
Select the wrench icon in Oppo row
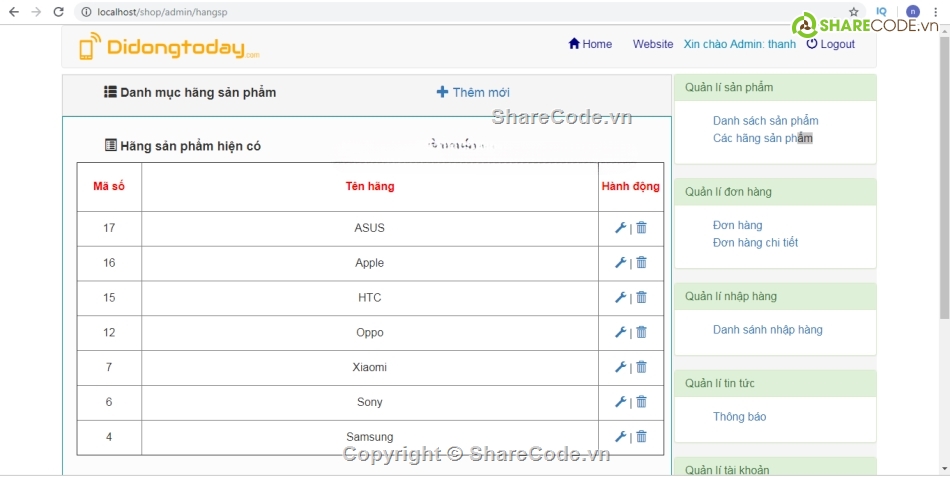[620, 332]
